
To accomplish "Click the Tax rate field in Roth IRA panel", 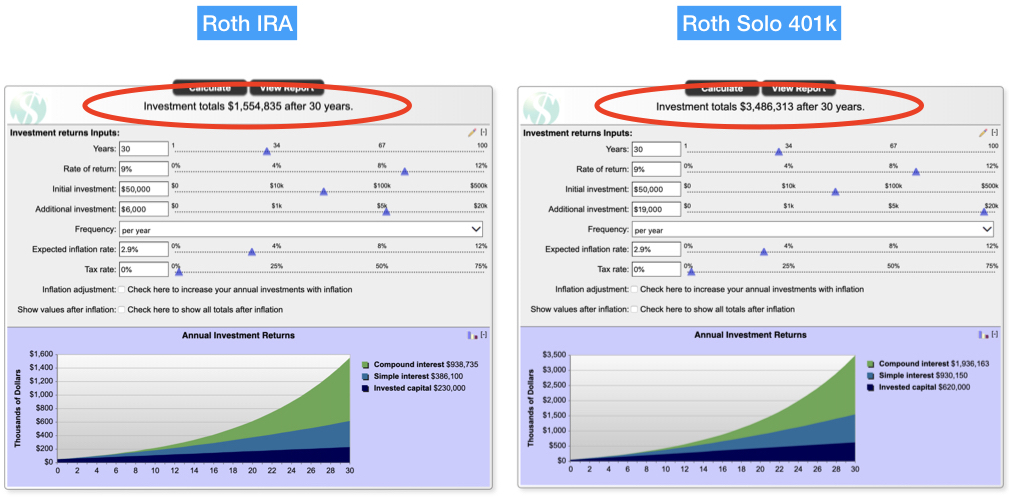I will pos(143,269).
